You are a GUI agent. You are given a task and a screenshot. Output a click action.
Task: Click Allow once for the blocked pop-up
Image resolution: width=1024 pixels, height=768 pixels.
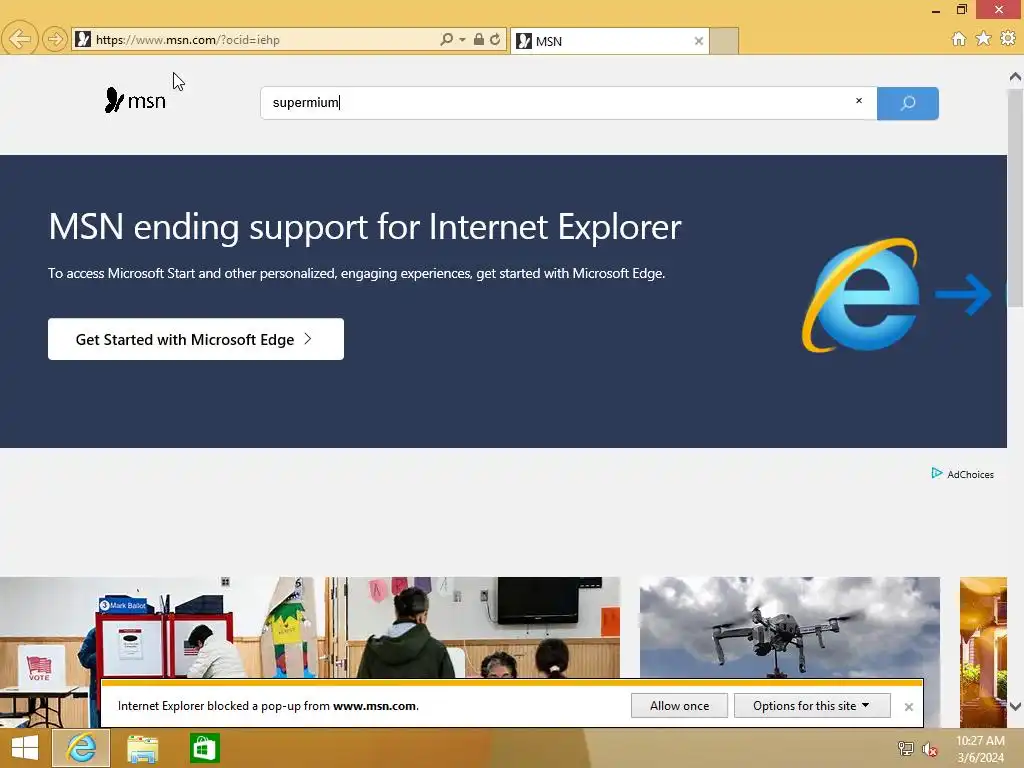coord(679,706)
